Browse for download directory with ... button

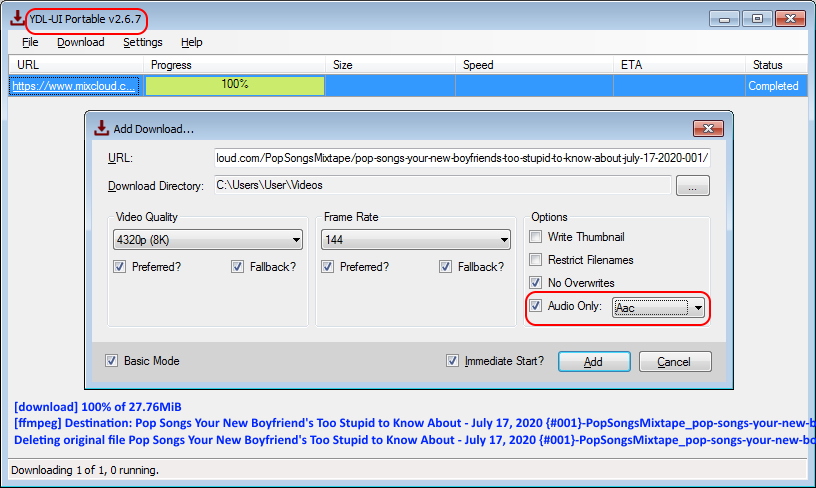coord(693,186)
